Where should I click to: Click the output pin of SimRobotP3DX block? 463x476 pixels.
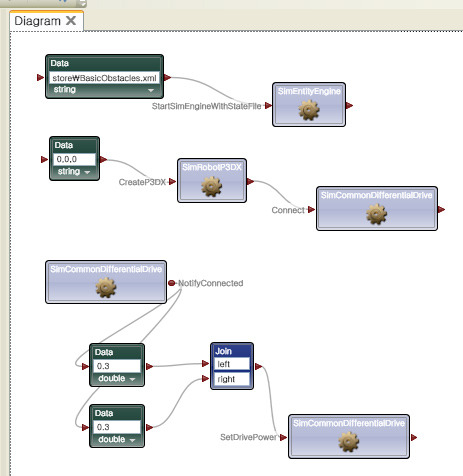pos(250,182)
